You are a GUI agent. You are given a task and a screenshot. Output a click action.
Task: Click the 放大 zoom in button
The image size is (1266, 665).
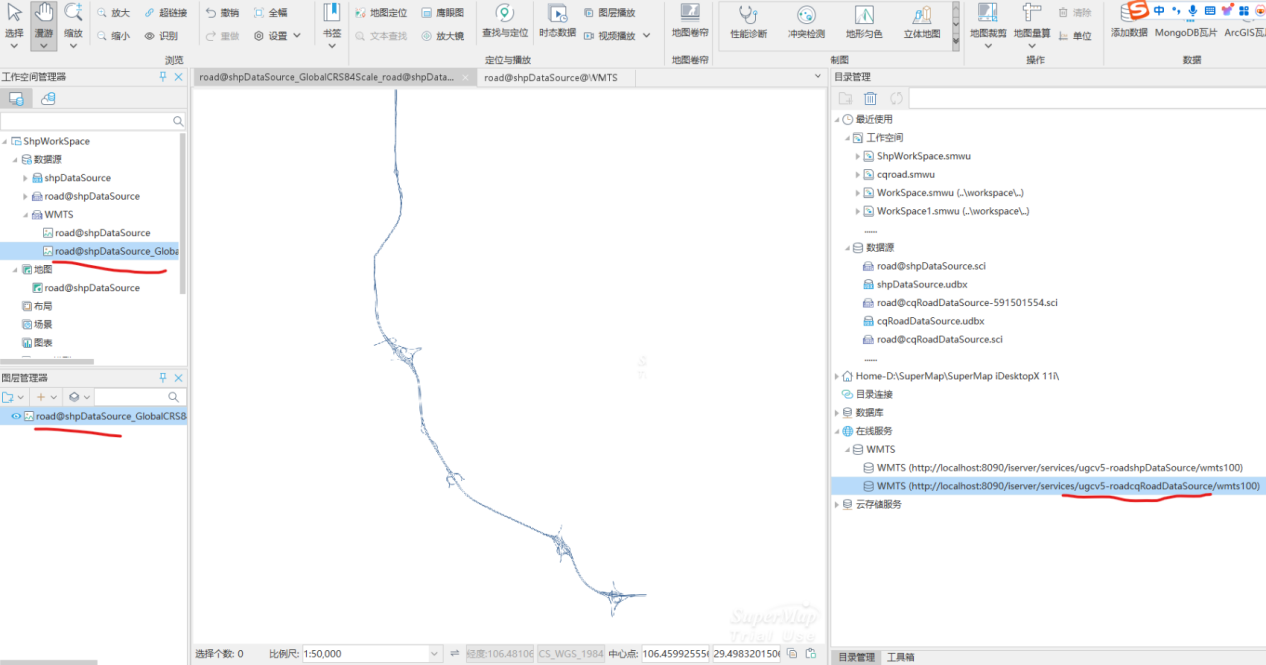point(112,13)
